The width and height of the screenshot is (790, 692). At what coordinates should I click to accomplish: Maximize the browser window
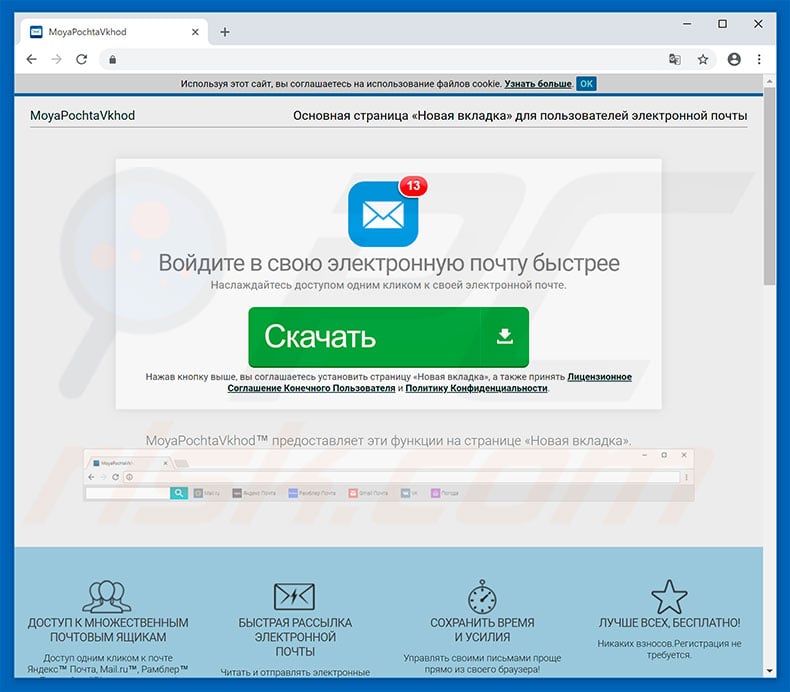722,24
